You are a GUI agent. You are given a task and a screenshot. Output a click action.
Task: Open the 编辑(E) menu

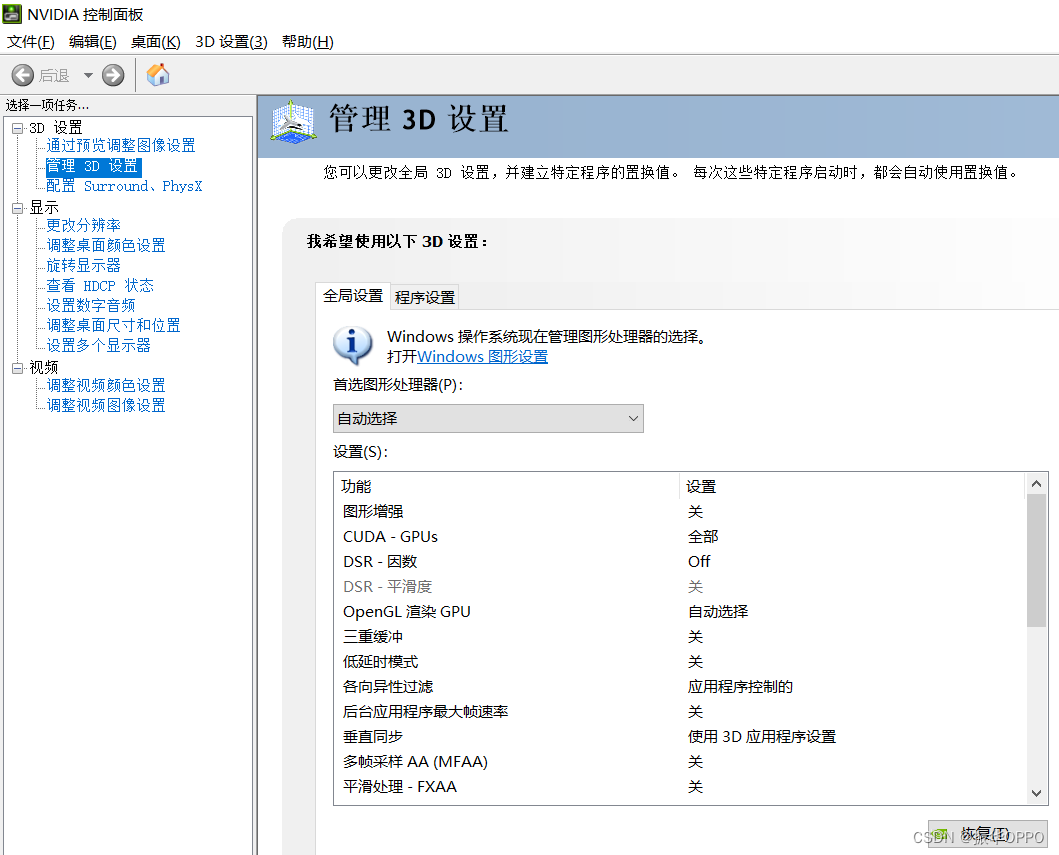[x=93, y=42]
